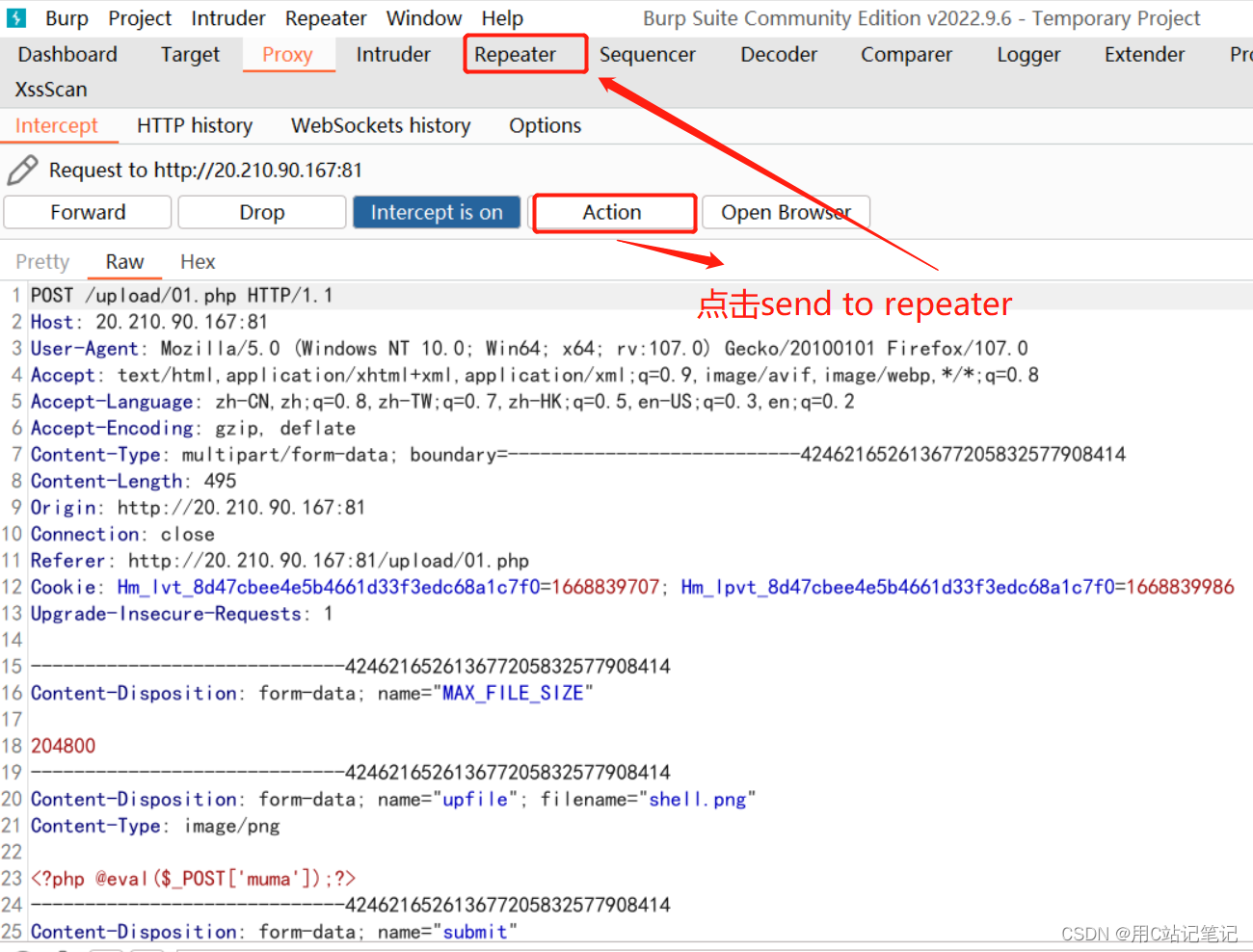Switch to the Dashboard tab
The height and width of the screenshot is (952, 1253).
[67, 55]
